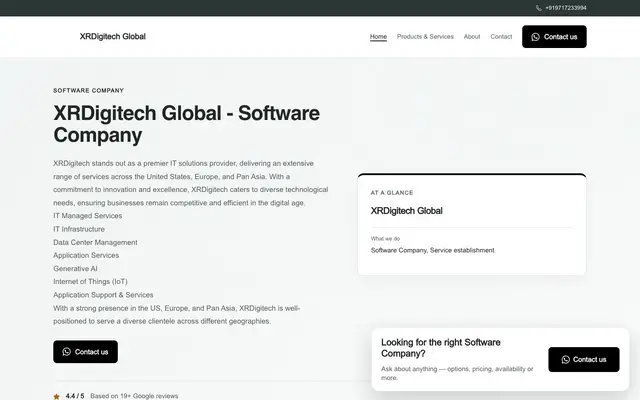Click Contact us in floating popup

(x=584, y=360)
